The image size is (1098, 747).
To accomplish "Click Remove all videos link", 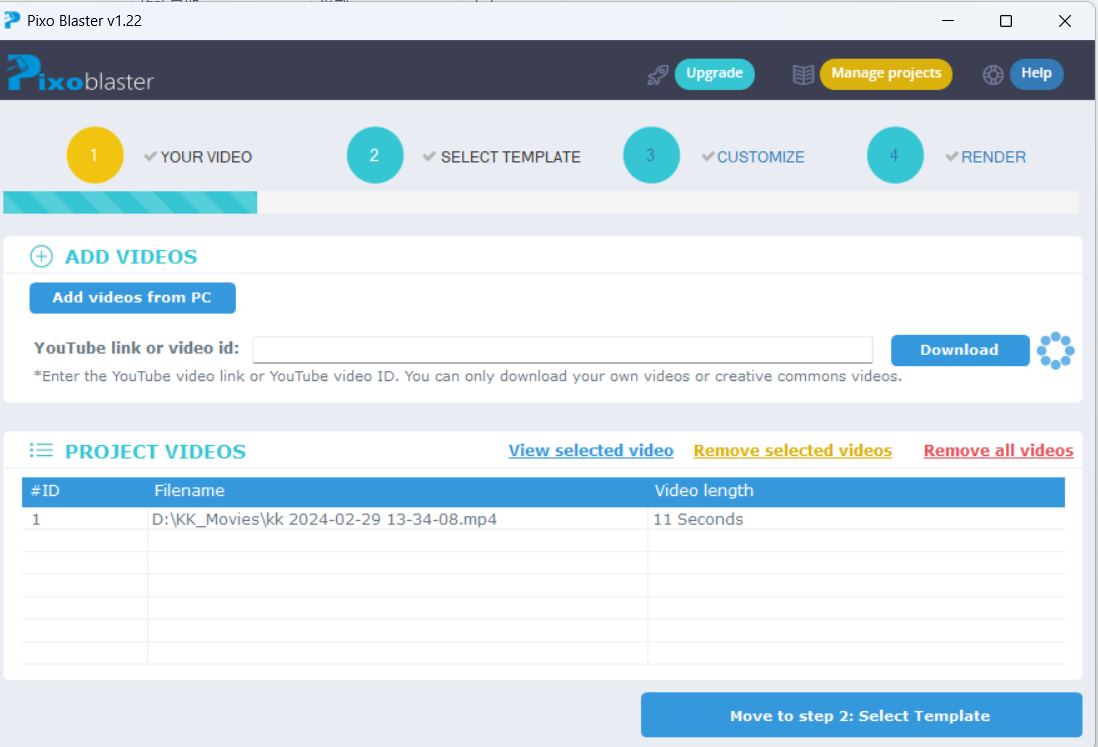I will click(x=998, y=451).
